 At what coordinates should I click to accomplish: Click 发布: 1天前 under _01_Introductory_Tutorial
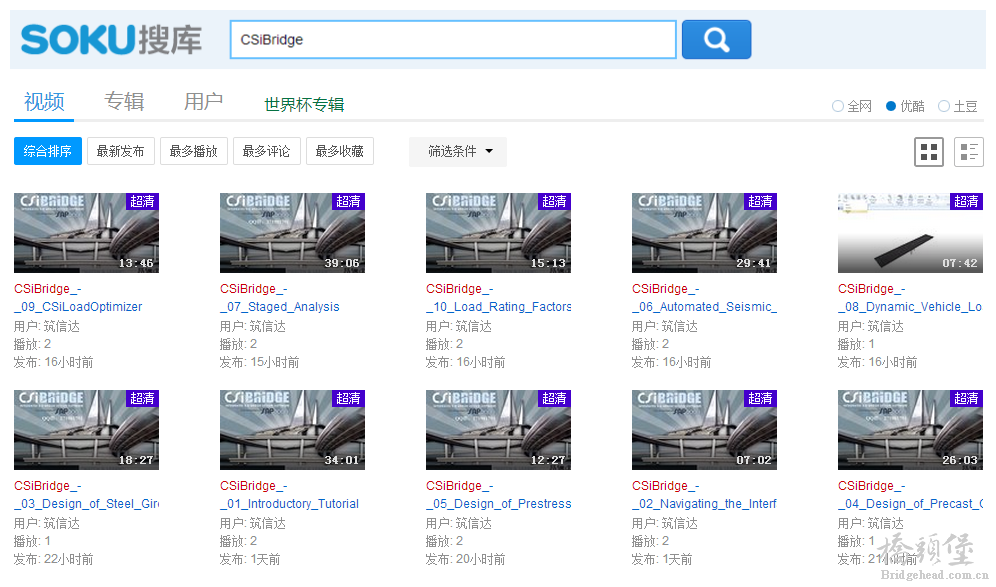[250, 559]
